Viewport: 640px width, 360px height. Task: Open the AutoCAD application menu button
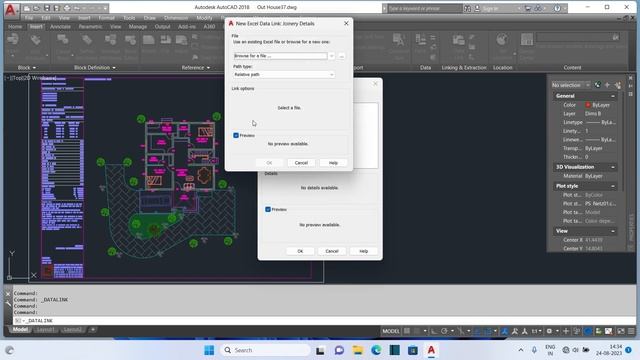tap(10, 10)
